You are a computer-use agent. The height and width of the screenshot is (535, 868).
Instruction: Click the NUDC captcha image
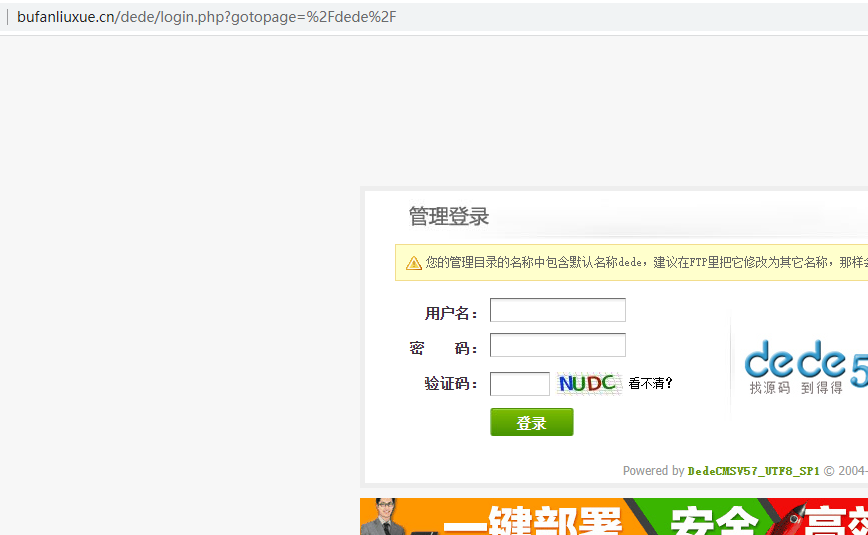tap(588, 383)
